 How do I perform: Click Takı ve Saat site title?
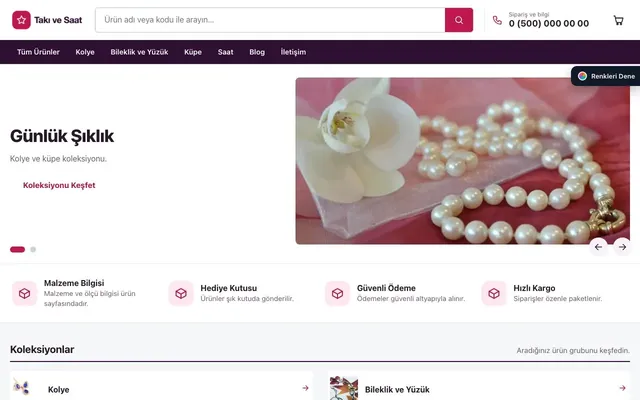tap(58, 20)
